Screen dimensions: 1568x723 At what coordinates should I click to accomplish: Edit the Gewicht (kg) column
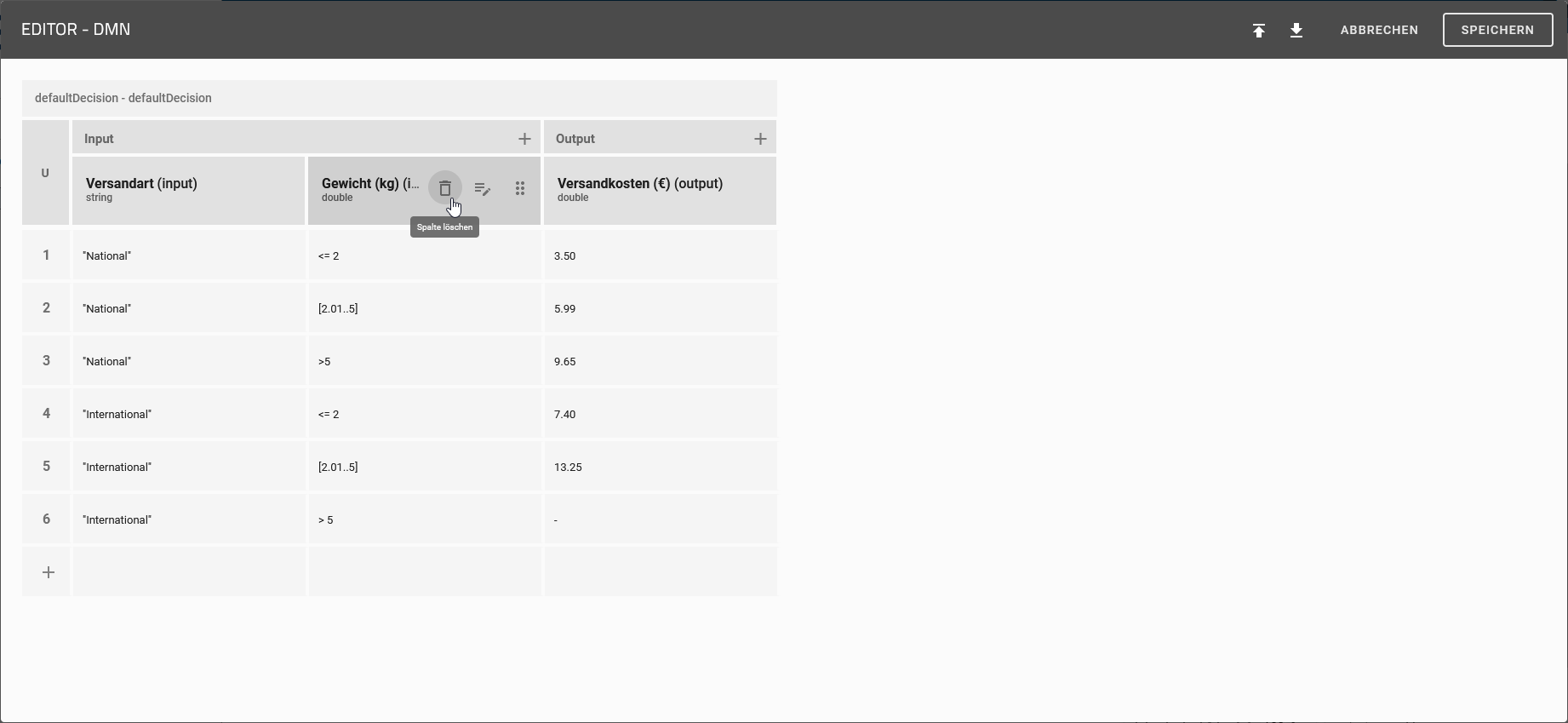482,189
